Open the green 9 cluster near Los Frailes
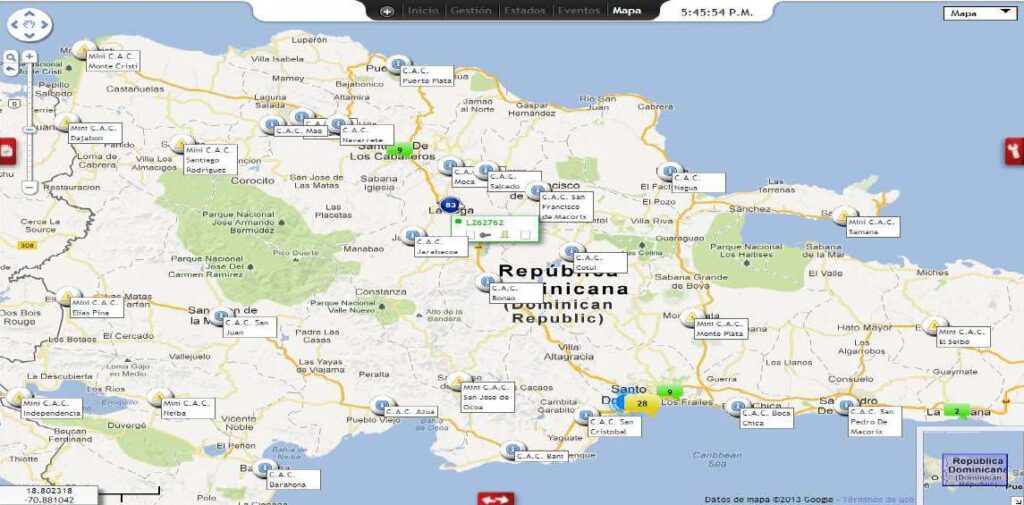The height and width of the screenshot is (505, 1024). click(x=669, y=391)
